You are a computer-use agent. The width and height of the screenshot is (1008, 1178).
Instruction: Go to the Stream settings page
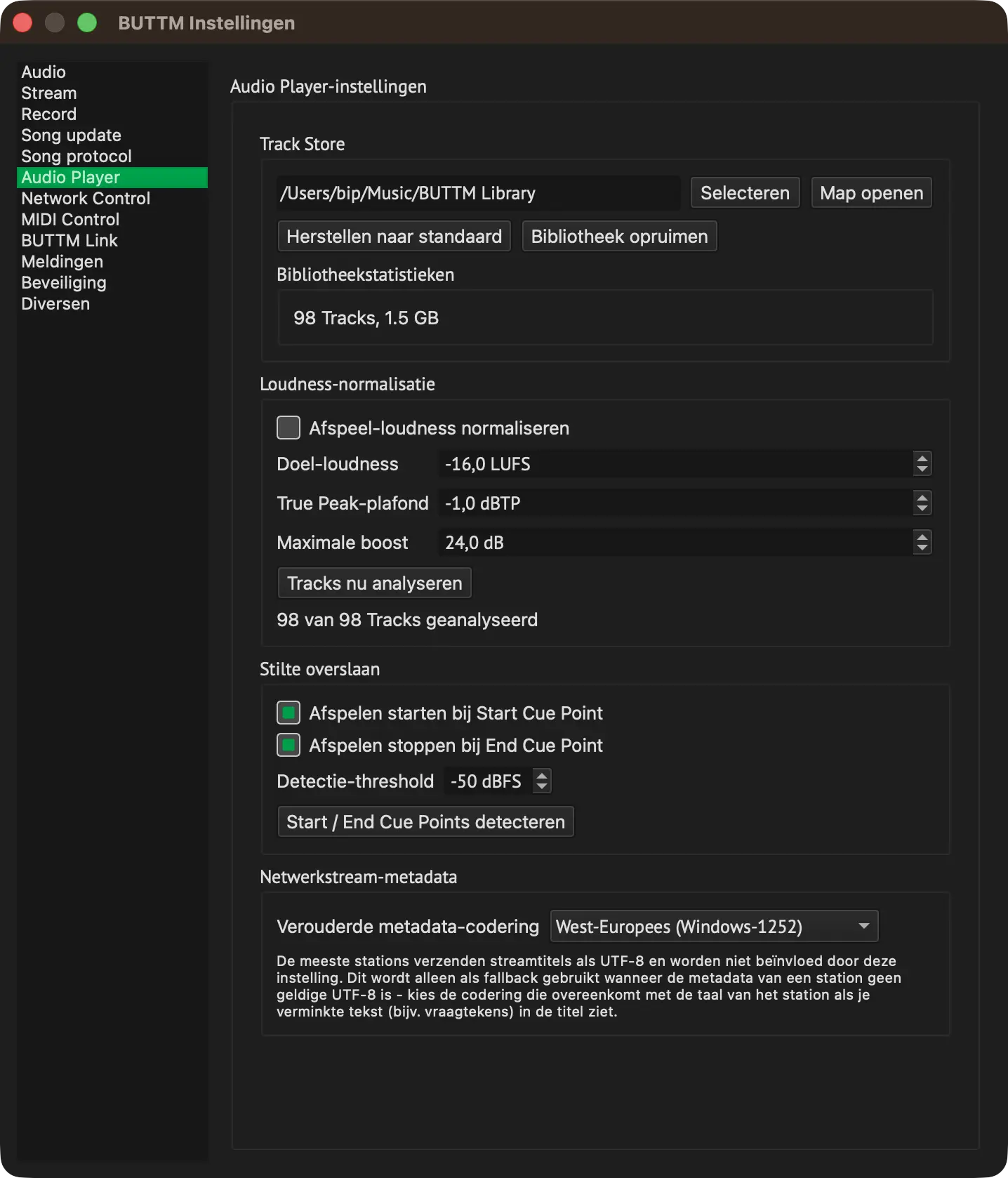tap(112, 93)
